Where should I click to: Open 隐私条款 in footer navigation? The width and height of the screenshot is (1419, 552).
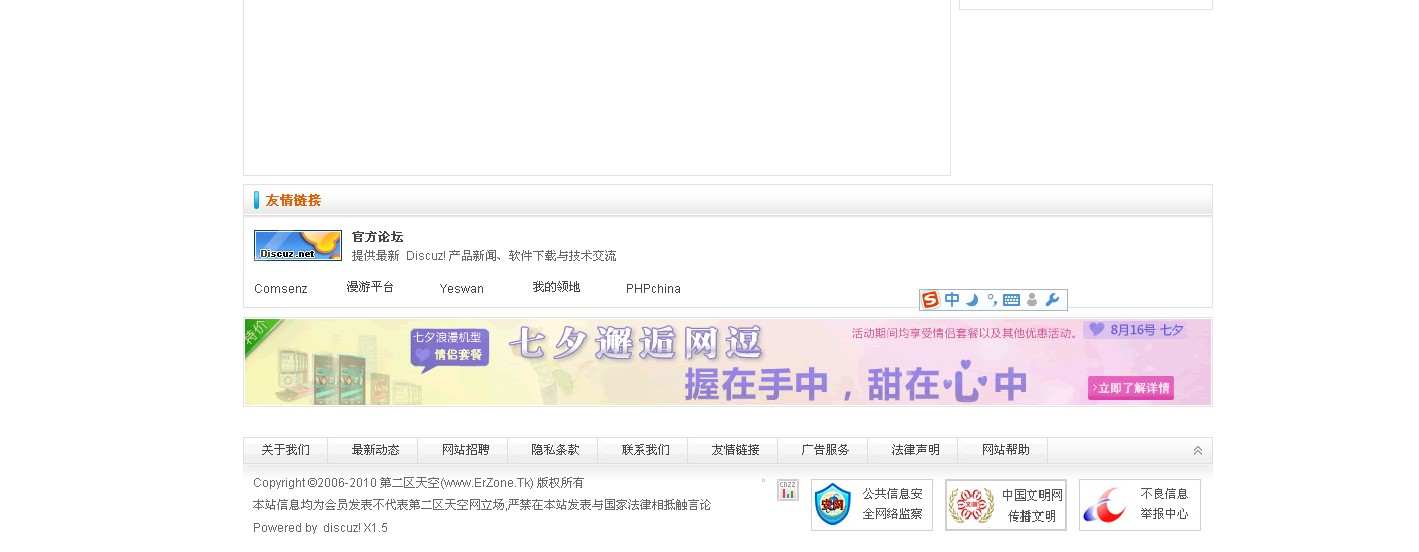click(556, 450)
